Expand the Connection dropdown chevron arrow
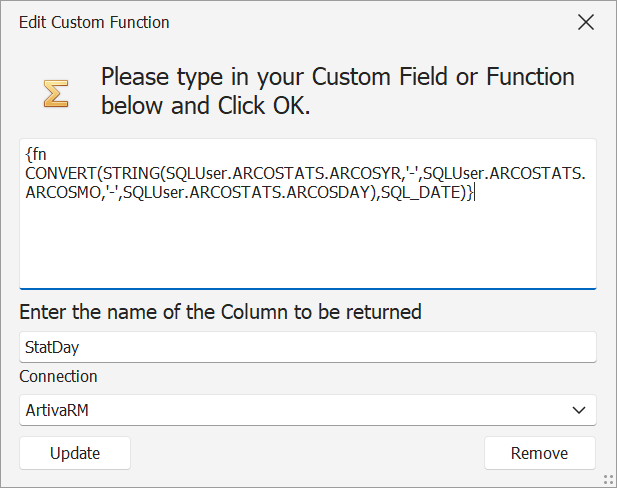The height and width of the screenshot is (488, 617). 578,410
